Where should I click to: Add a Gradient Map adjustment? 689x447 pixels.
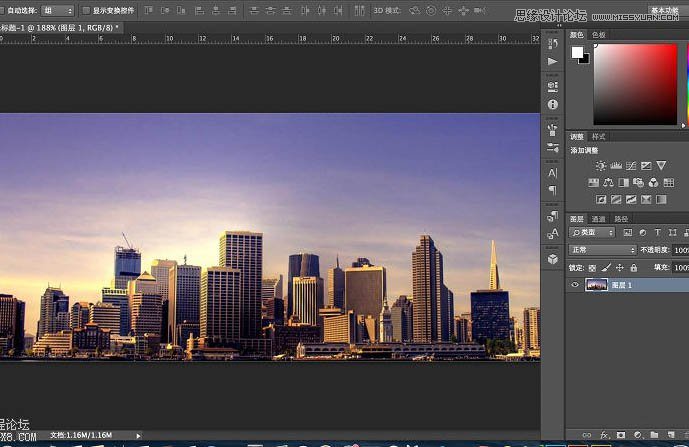(661, 200)
